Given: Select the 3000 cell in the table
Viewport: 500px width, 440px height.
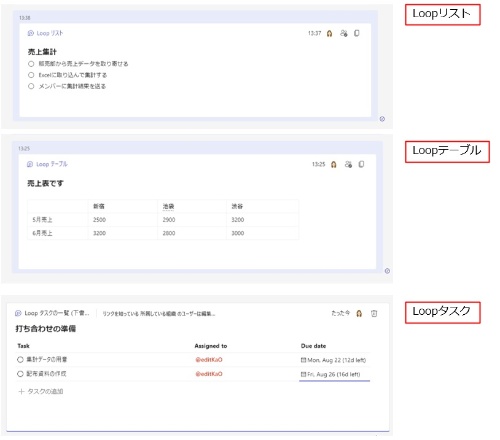Looking at the screenshot, I should (x=263, y=233).
